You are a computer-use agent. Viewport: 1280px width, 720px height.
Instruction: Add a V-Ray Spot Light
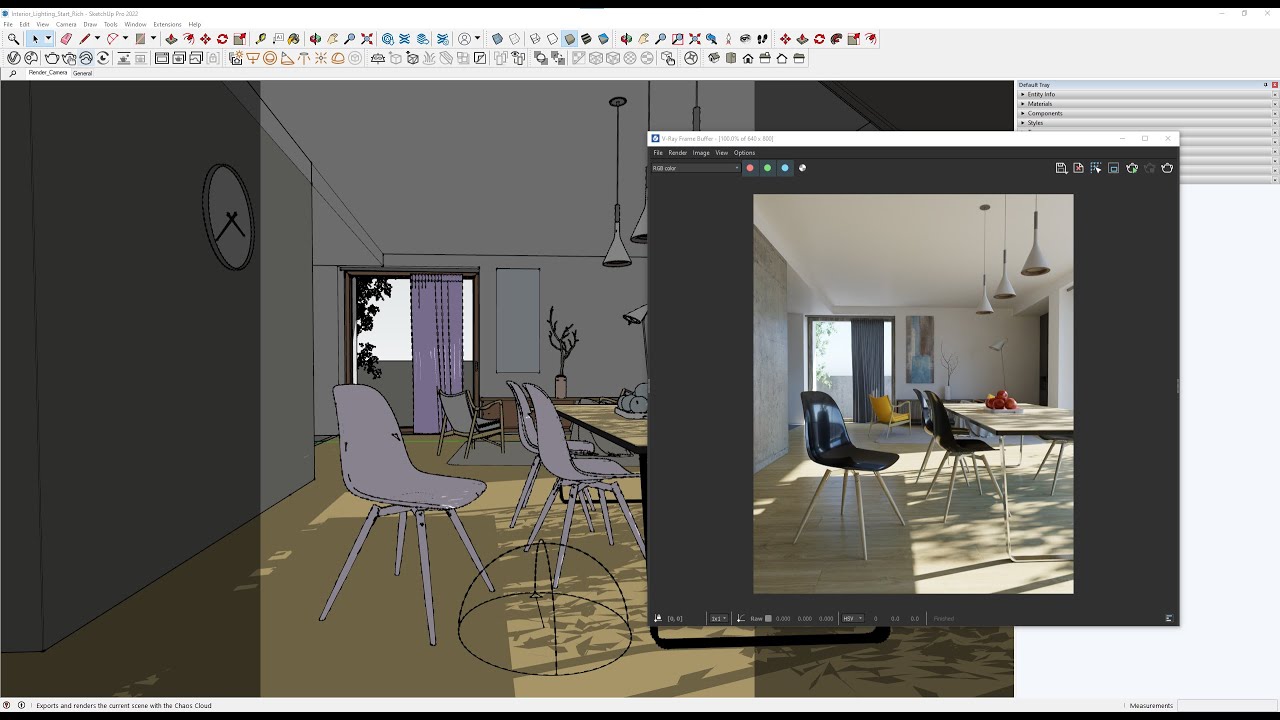[287, 58]
